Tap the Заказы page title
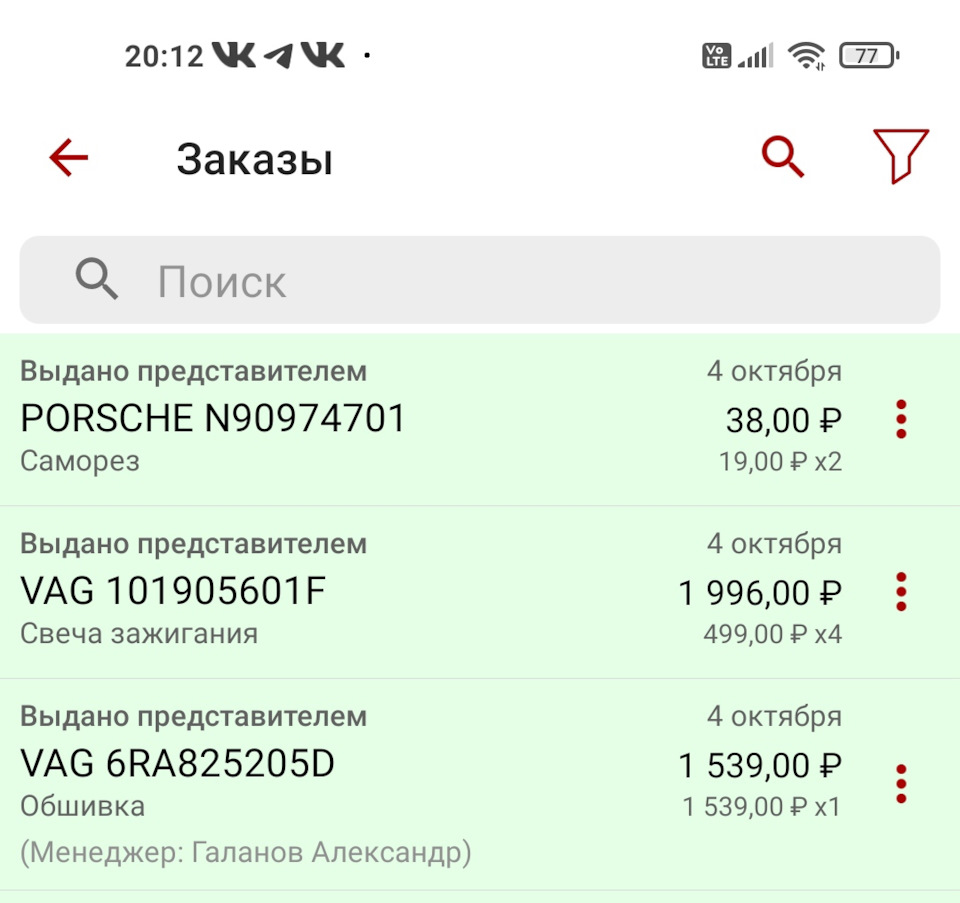Image resolution: width=960 pixels, height=903 pixels. tap(254, 159)
